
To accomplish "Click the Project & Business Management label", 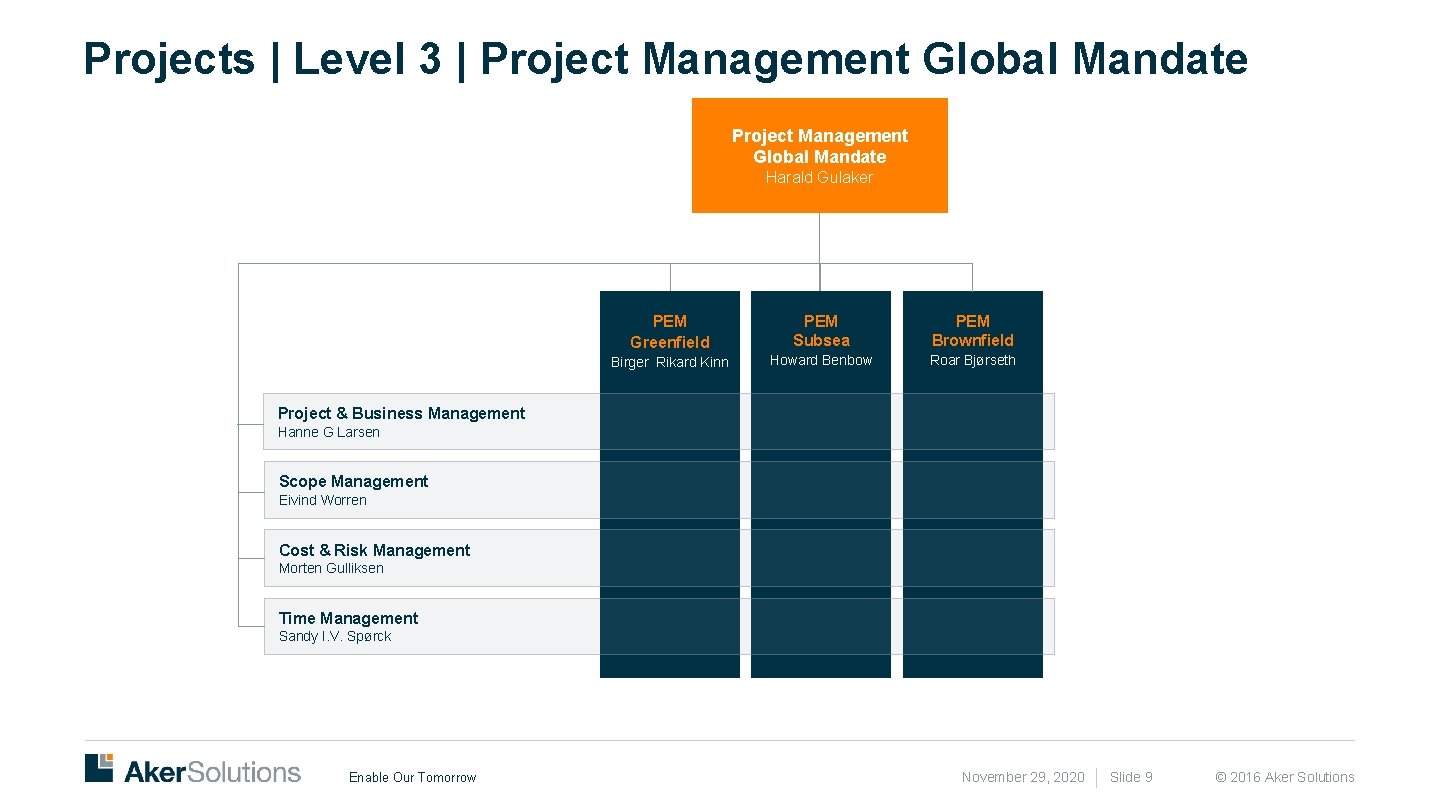I will 401,413.
